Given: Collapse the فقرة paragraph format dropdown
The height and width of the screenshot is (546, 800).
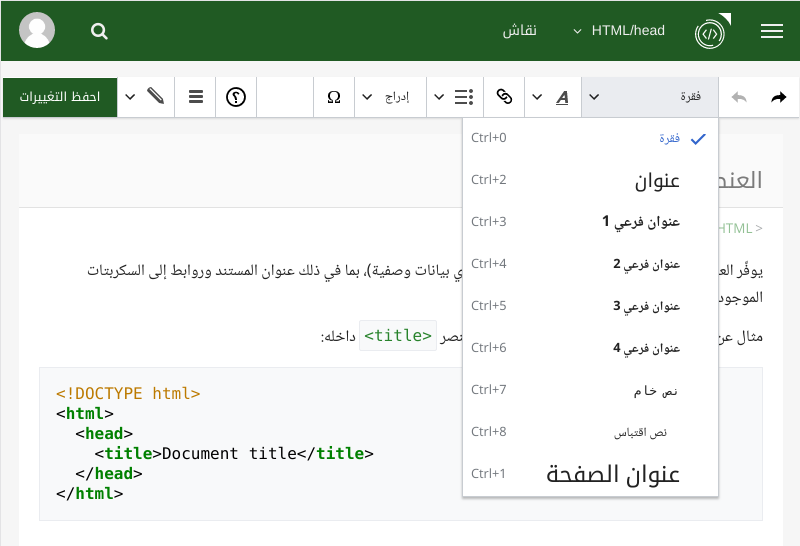Looking at the screenshot, I should (649, 97).
